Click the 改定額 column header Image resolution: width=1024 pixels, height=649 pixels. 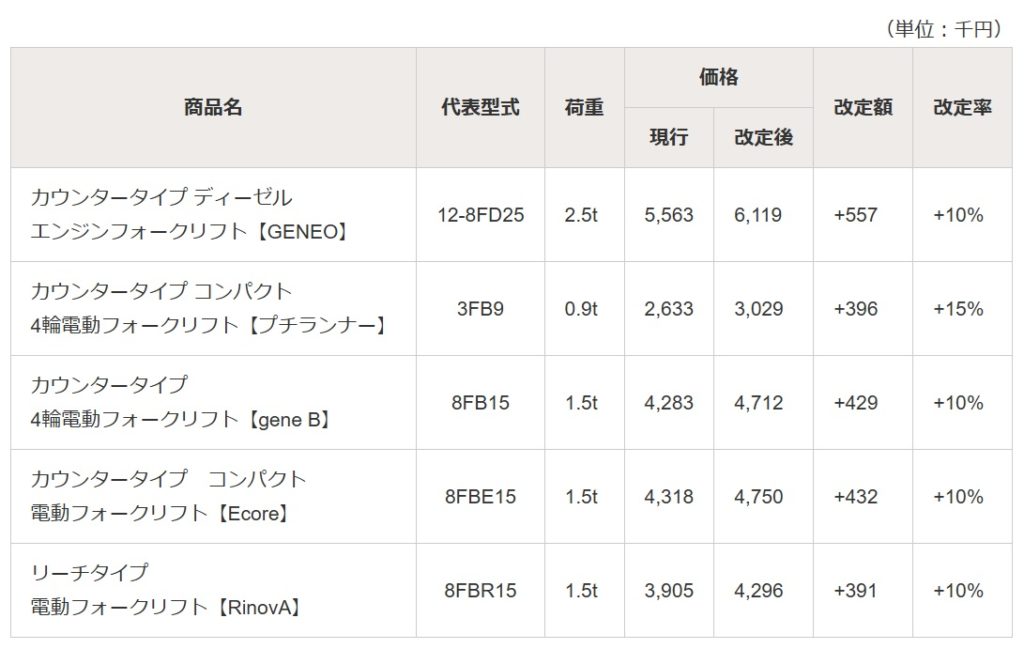pyautogui.click(x=862, y=108)
